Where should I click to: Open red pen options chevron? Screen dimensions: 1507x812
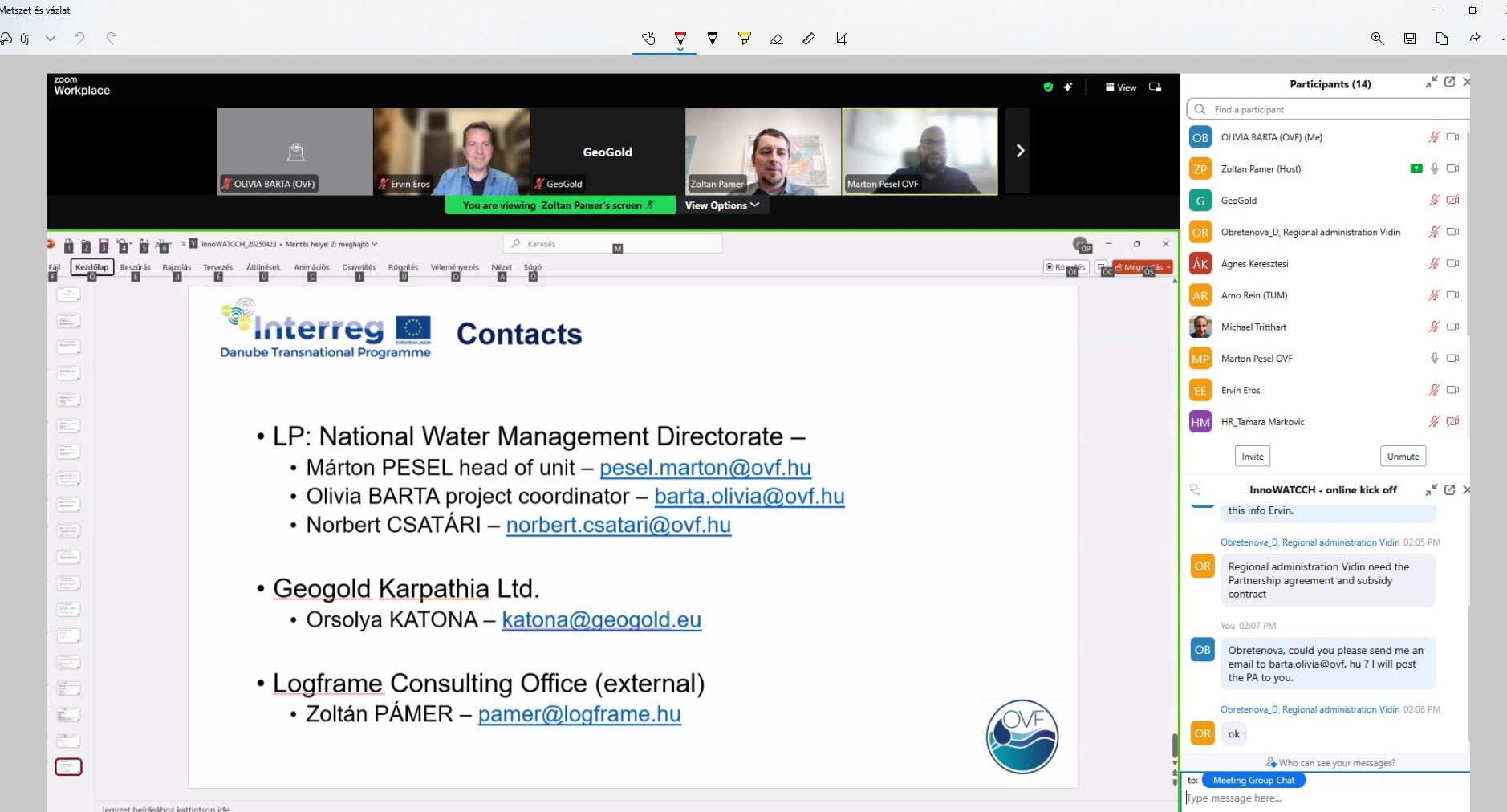click(680, 50)
